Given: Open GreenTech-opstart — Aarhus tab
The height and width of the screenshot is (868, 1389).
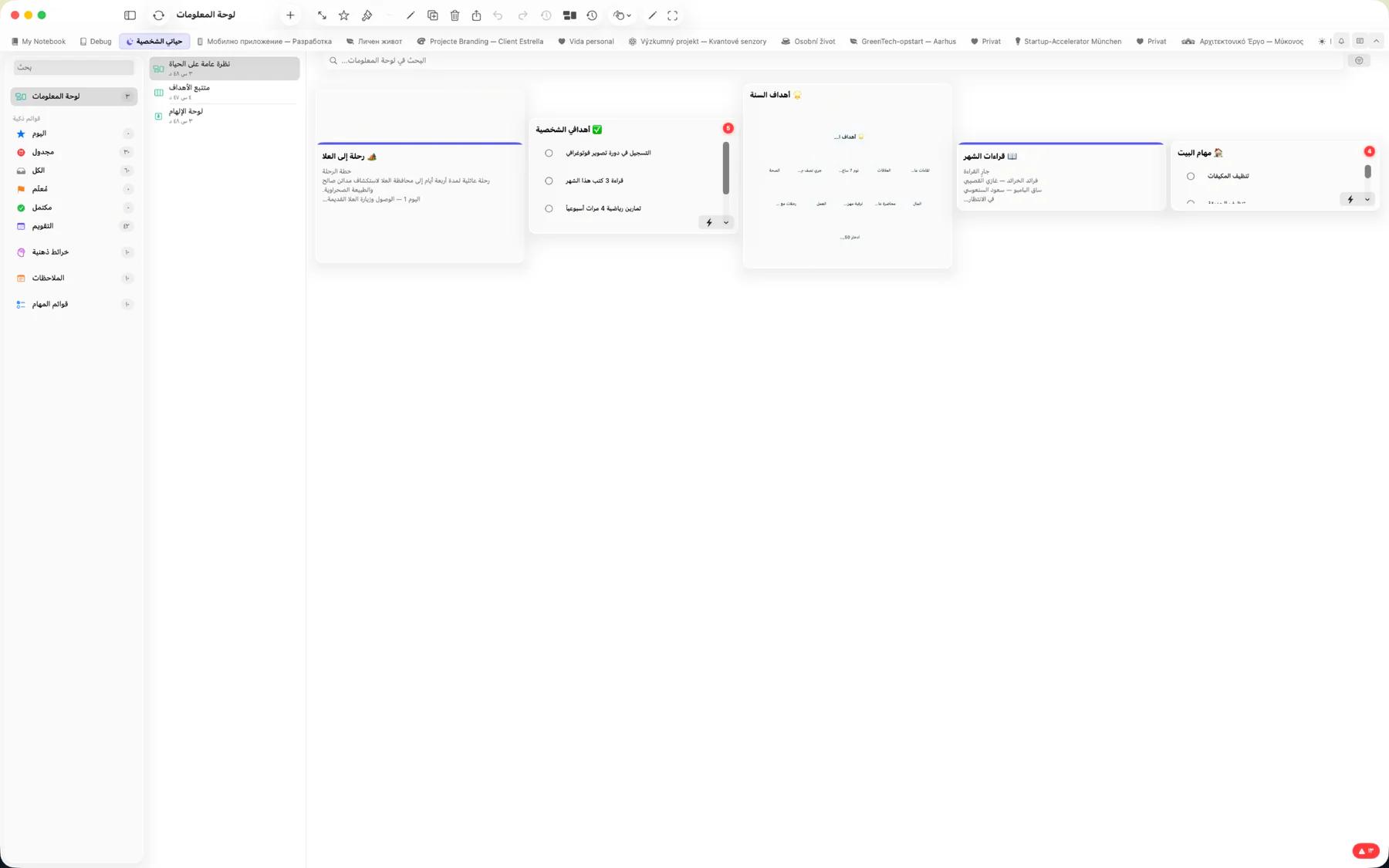Looking at the screenshot, I should pyautogui.click(x=903, y=42).
